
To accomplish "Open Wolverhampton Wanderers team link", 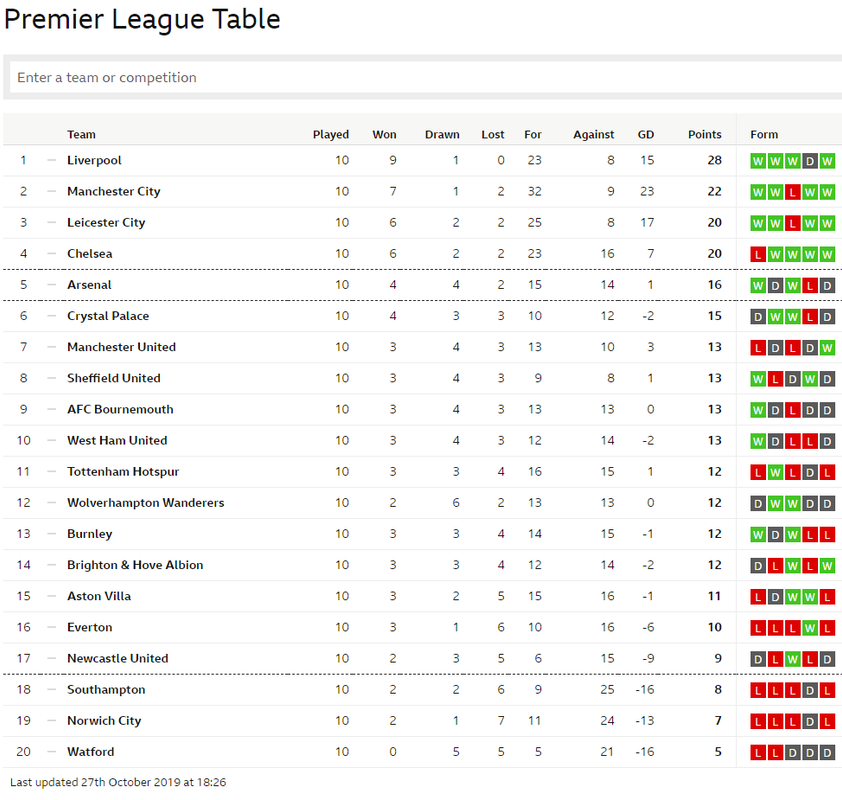I will pos(146,503).
